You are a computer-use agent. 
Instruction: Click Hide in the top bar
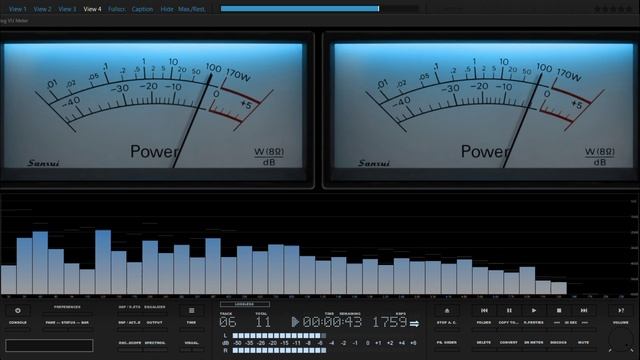click(167, 9)
